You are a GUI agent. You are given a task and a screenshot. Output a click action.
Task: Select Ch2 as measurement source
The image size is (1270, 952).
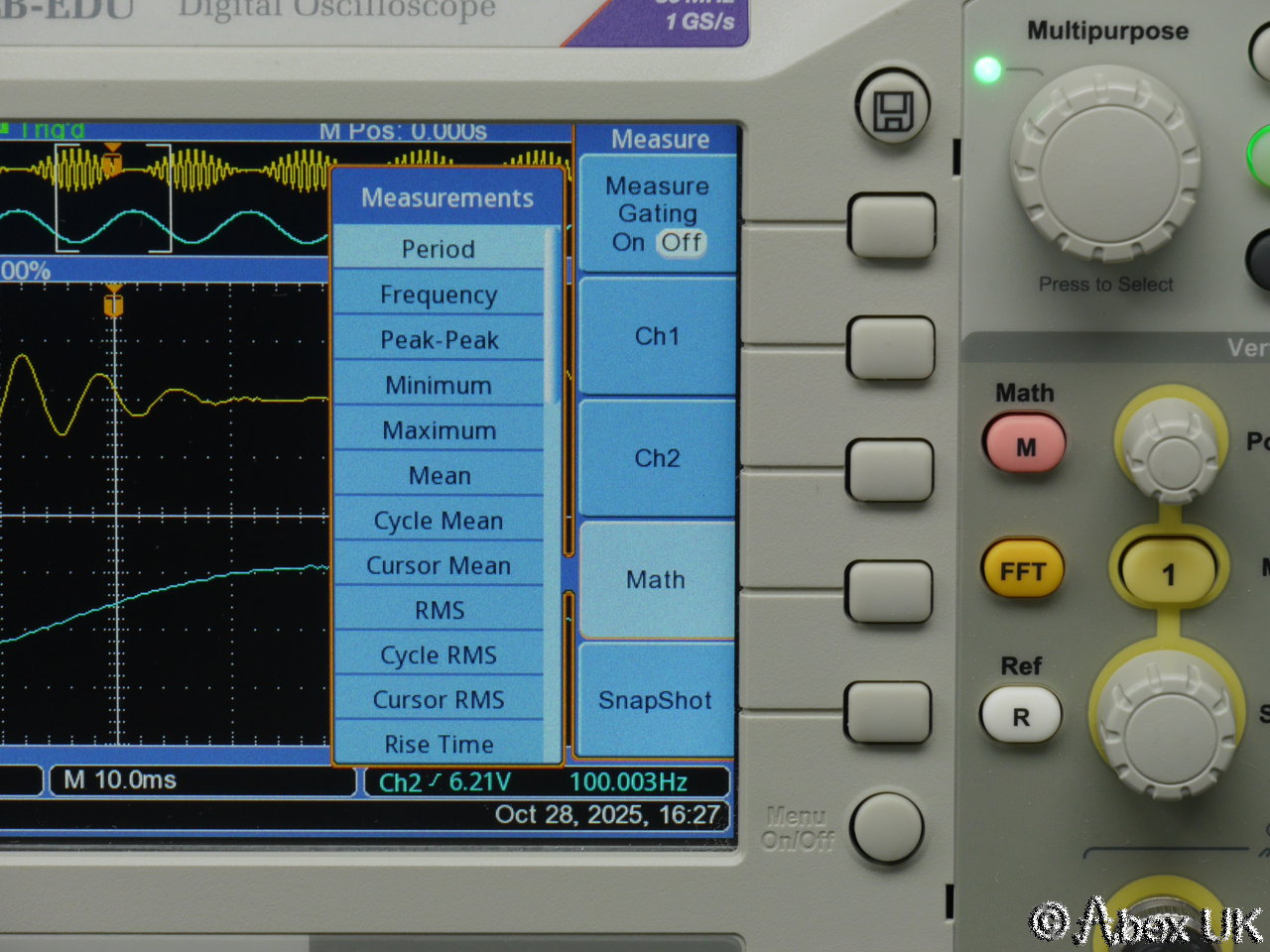click(x=657, y=458)
